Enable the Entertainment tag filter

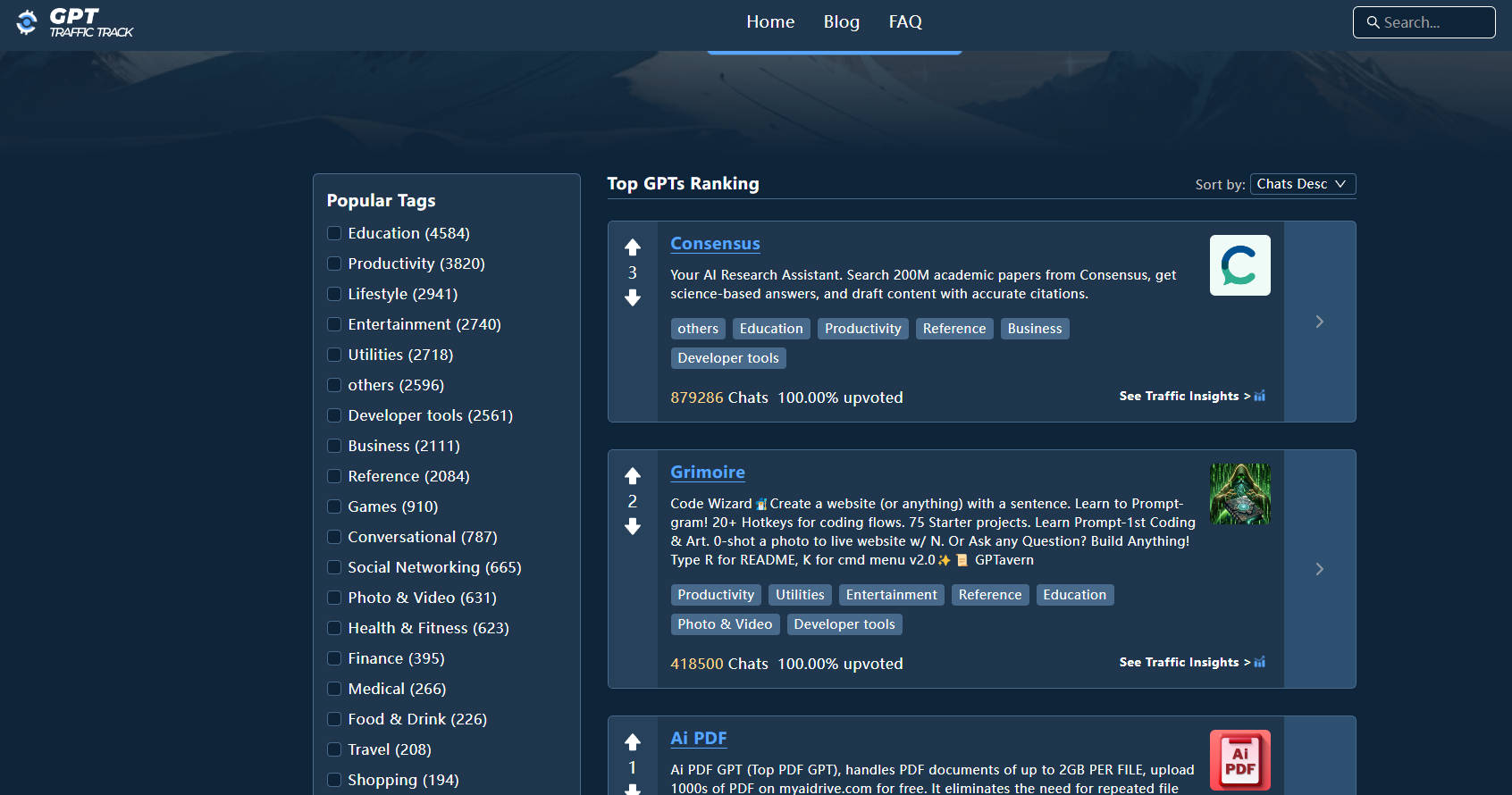334,324
